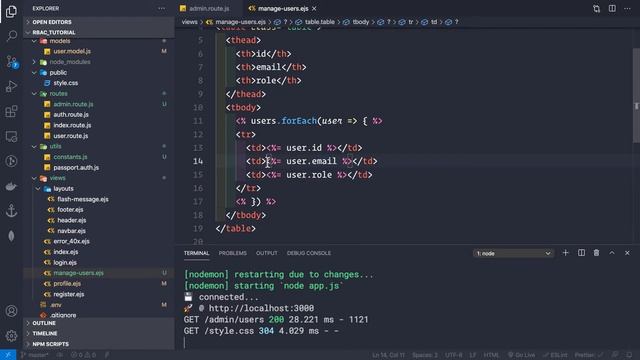
Task: Open the Docker view whale icon
Action: coord(11,187)
